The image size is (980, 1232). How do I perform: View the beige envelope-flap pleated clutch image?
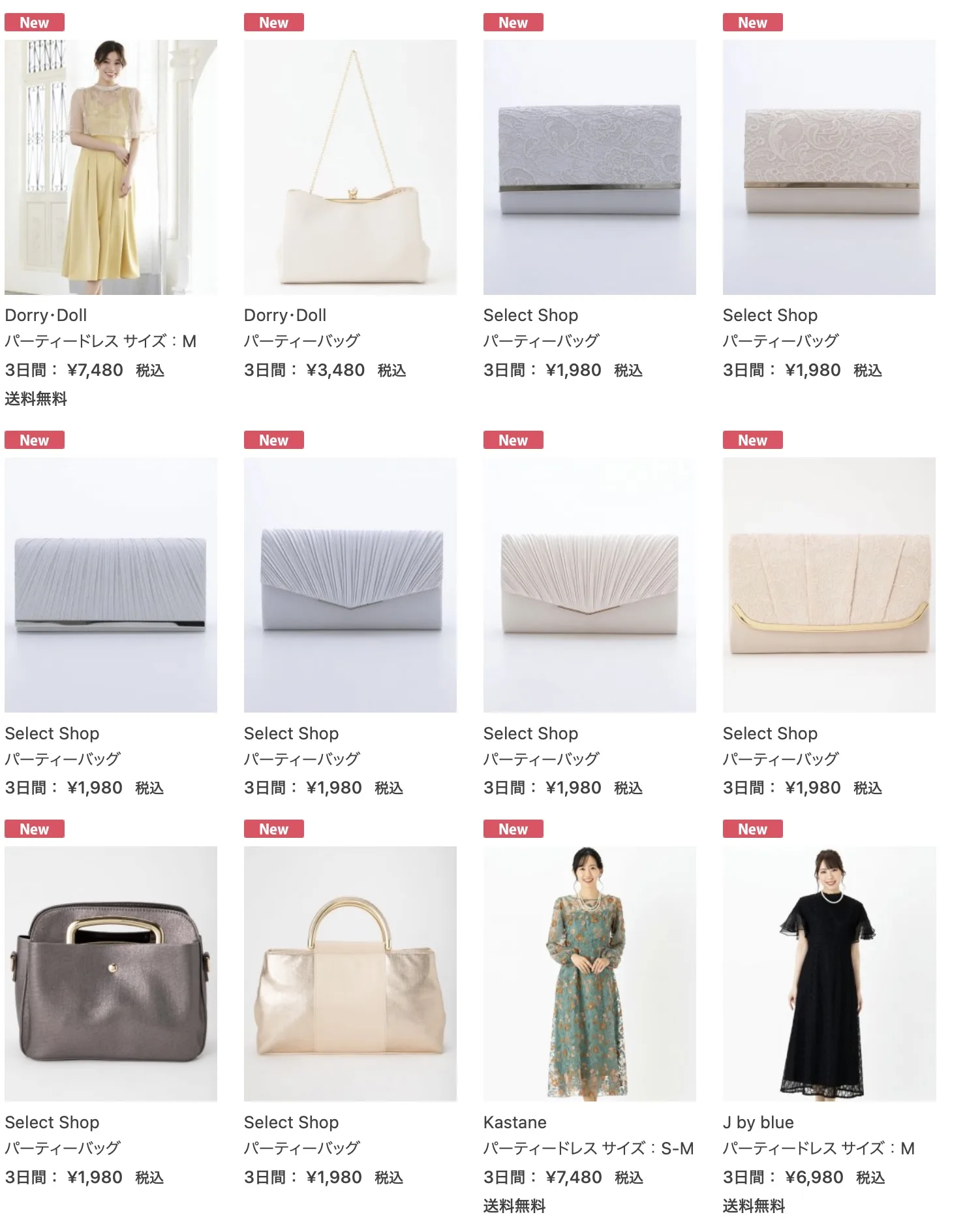click(590, 585)
